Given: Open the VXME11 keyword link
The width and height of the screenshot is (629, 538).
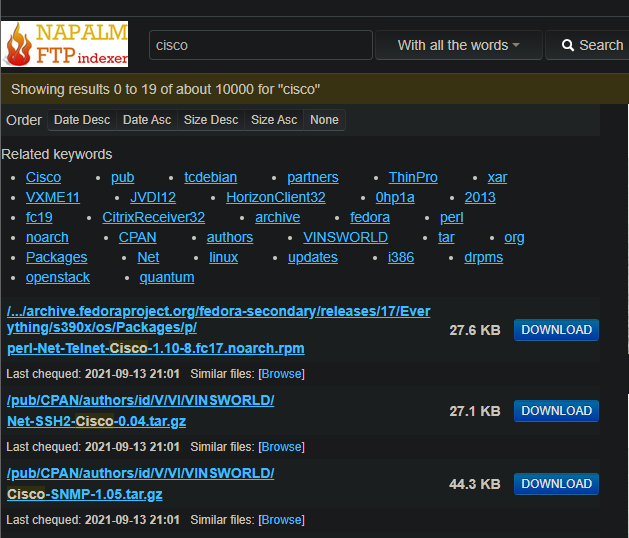Looking at the screenshot, I should point(53,197).
